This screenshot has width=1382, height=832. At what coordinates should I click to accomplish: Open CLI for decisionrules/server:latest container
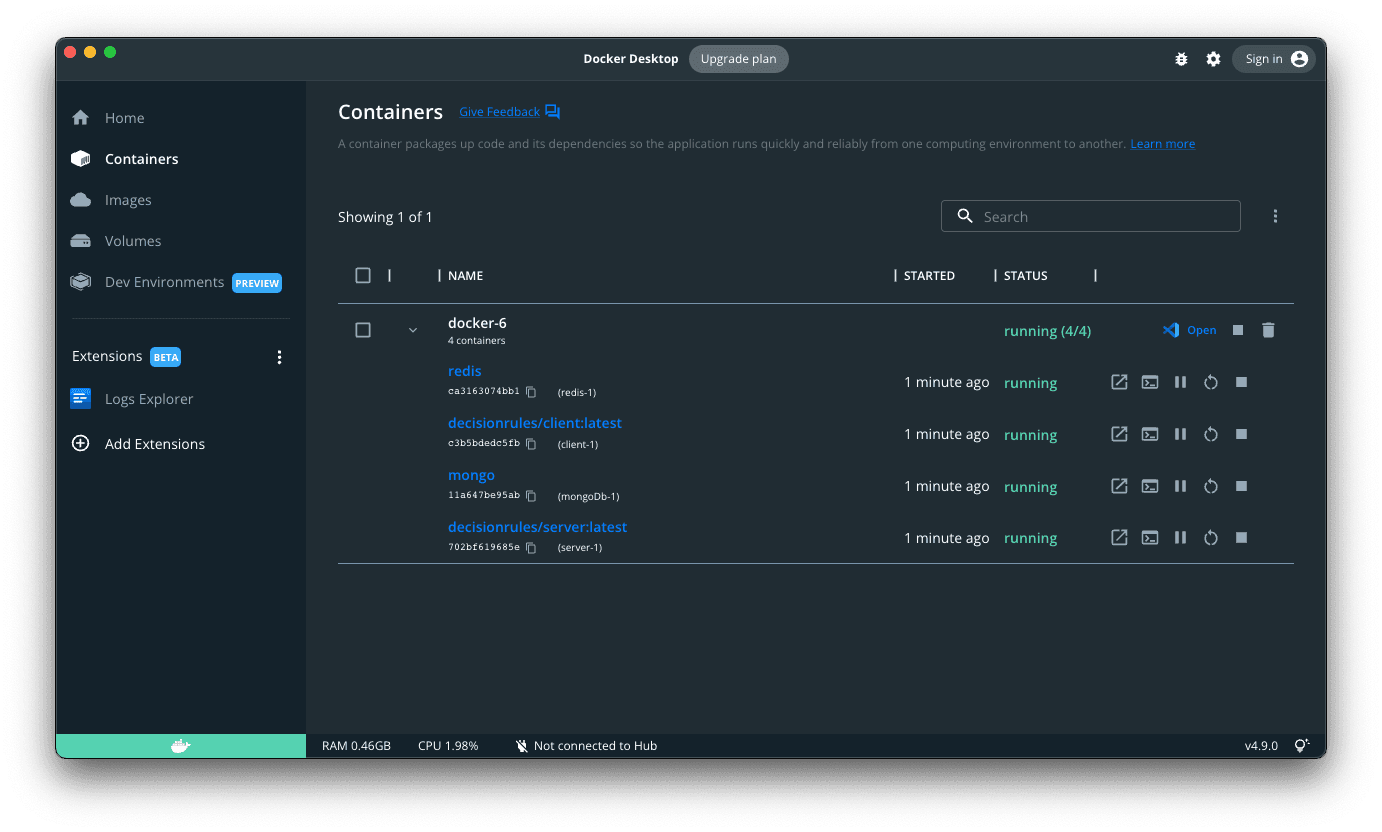1150,538
